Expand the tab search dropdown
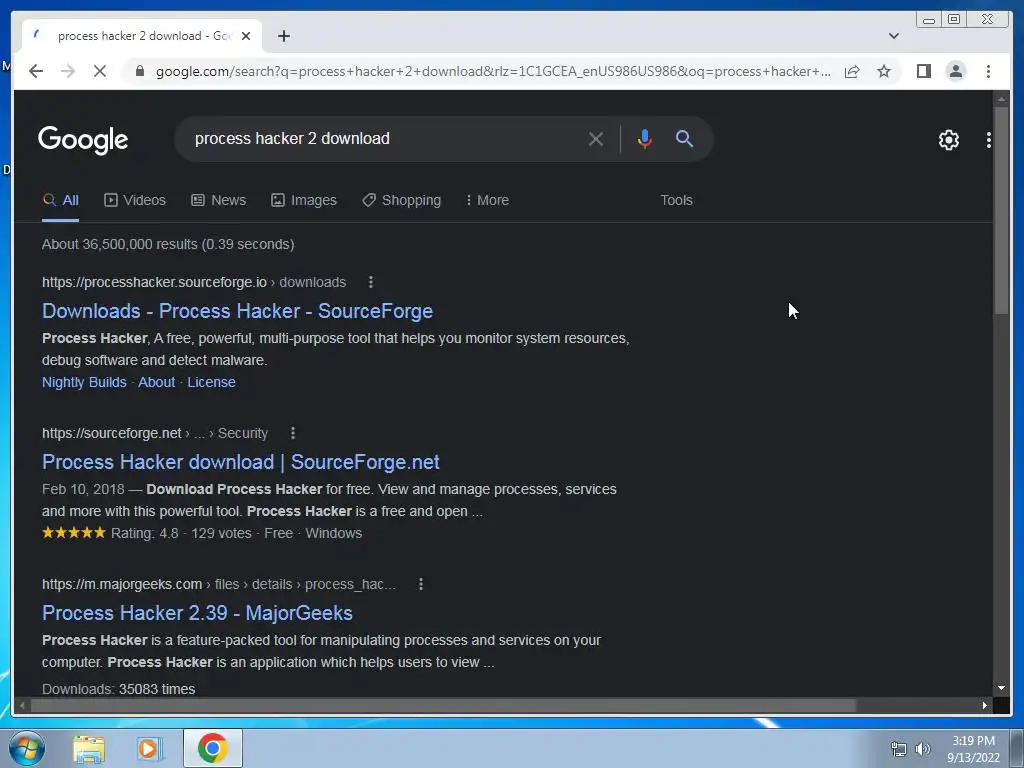1024x768 pixels. (x=893, y=36)
